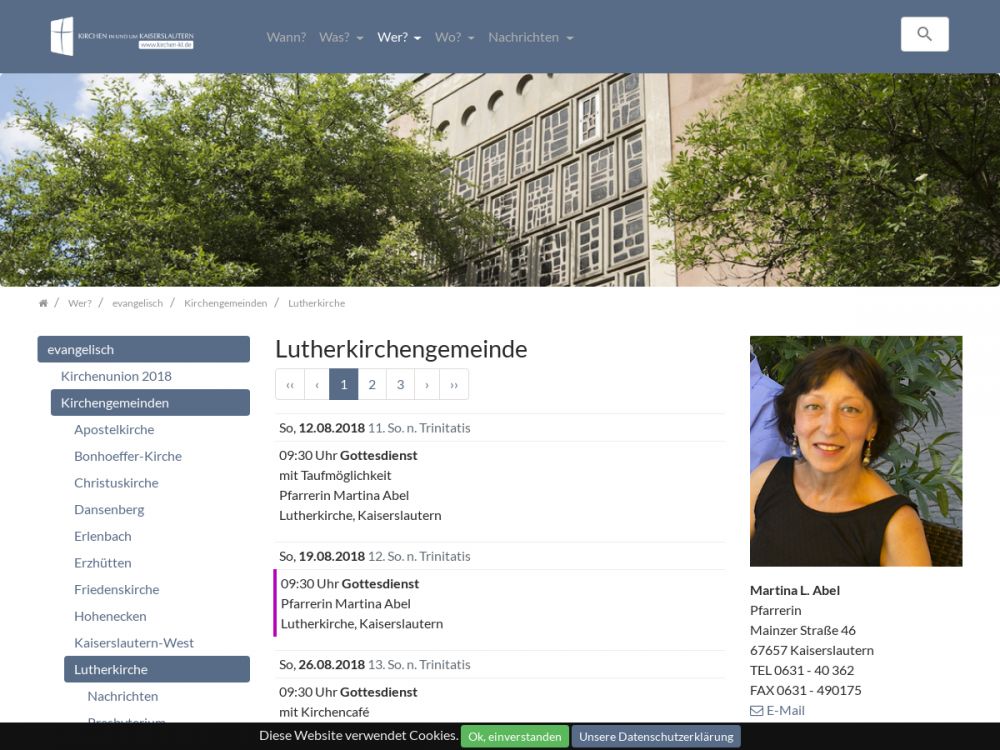Expand the Was? dropdown menu
The width and height of the screenshot is (1000, 750).
click(x=341, y=37)
